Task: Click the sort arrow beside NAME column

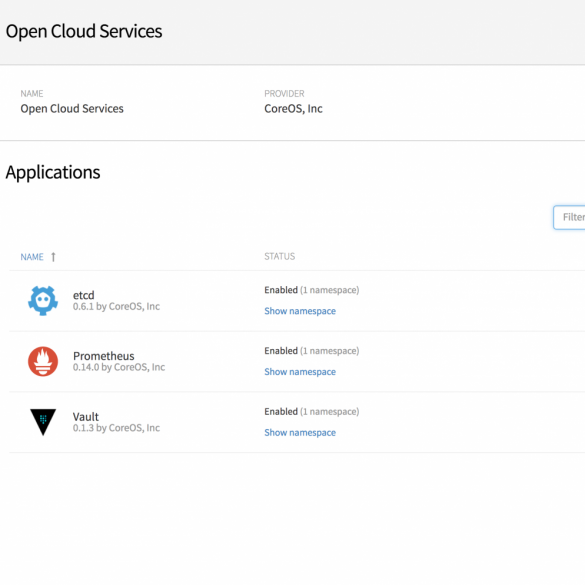Action: pyautogui.click(x=53, y=257)
